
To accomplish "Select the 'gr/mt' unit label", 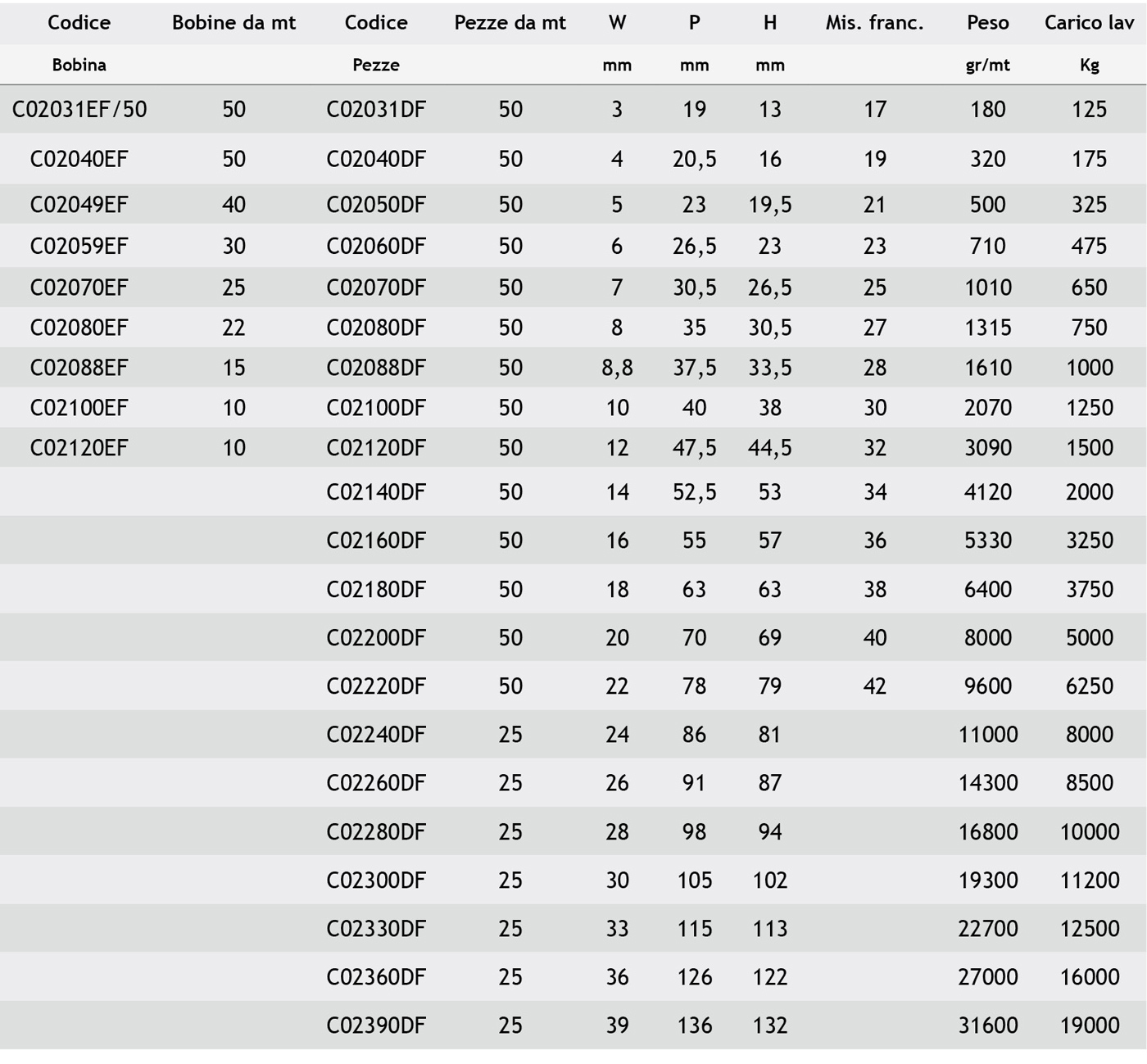I will pos(987,66).
